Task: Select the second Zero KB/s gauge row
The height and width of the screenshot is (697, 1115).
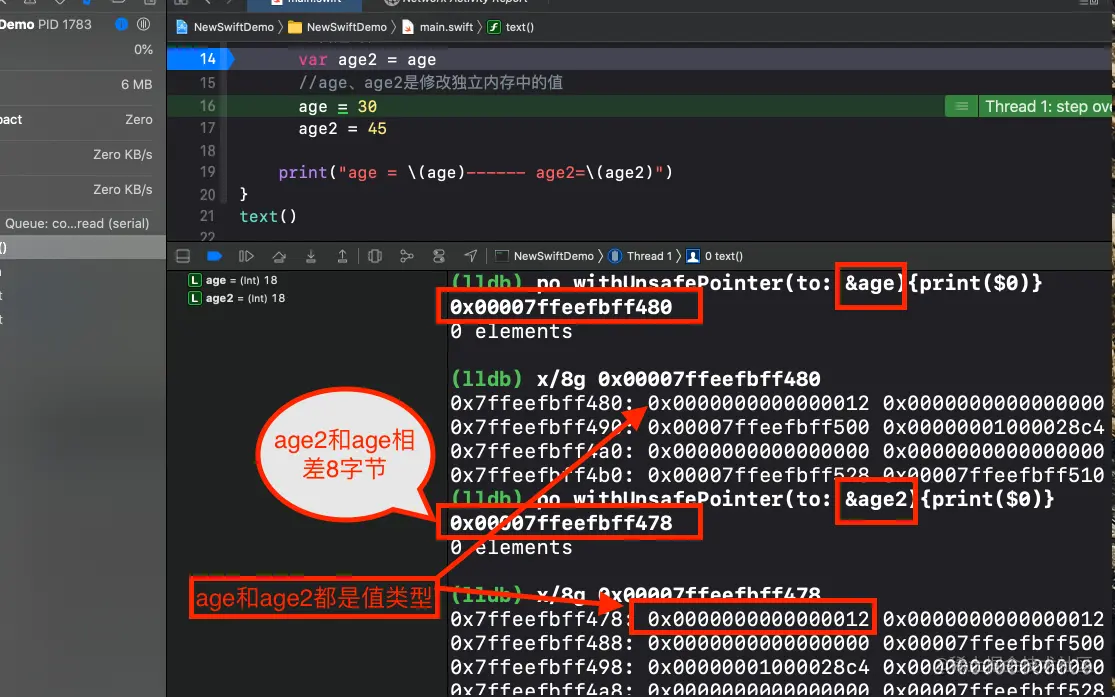Action: (82, 189)
